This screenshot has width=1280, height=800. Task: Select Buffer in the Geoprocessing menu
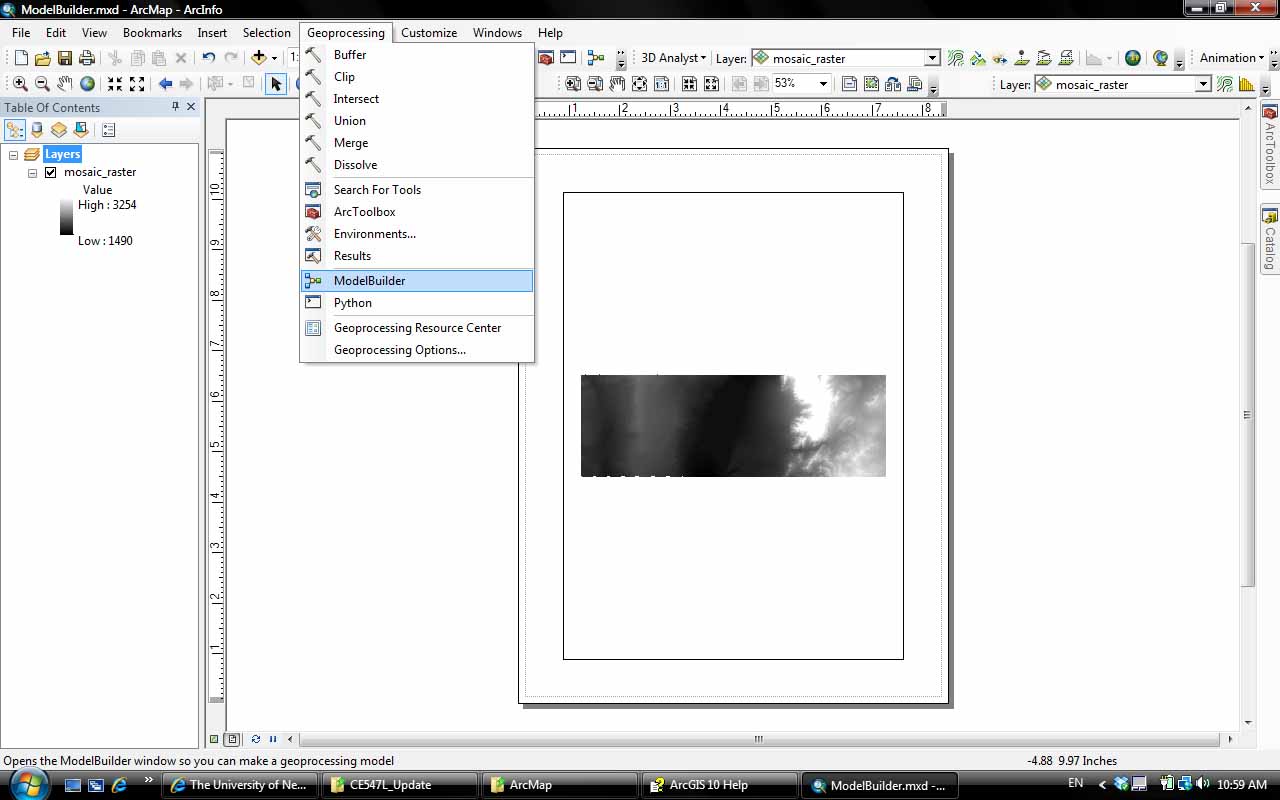click(x=350, y=55)
